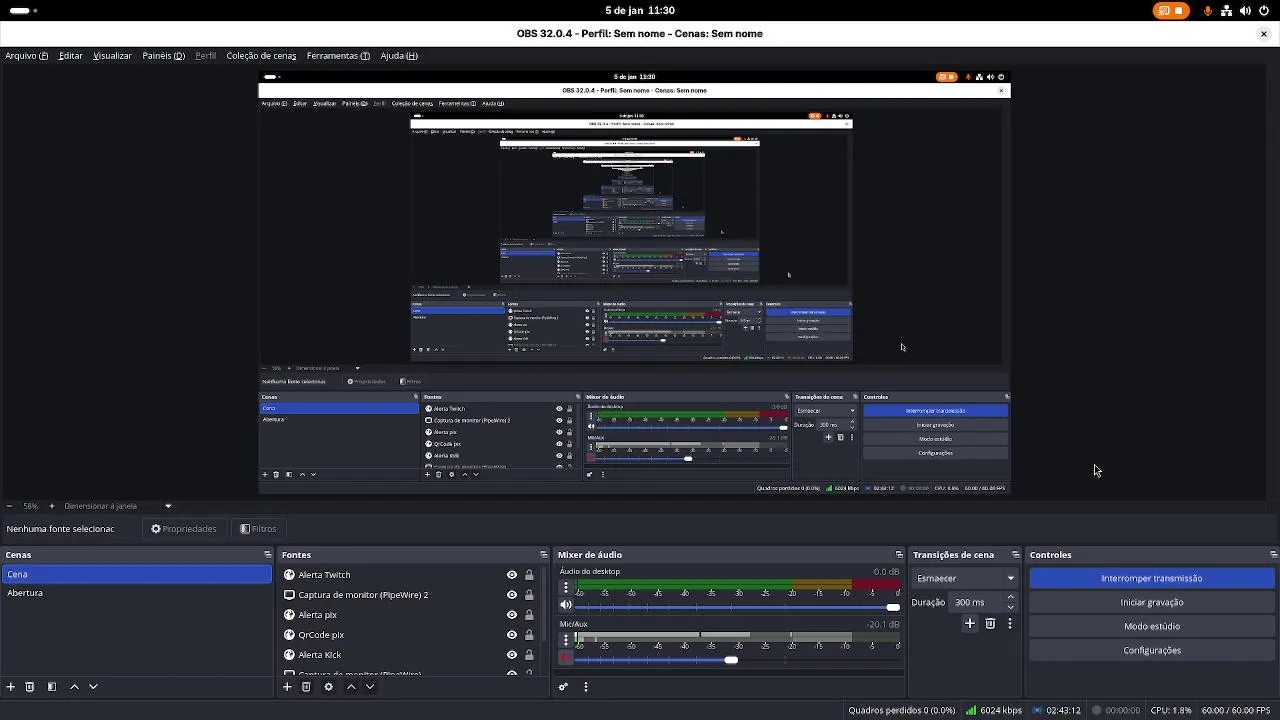Open the Visualizar menu
1280x720 pixels.
[112, 56]
